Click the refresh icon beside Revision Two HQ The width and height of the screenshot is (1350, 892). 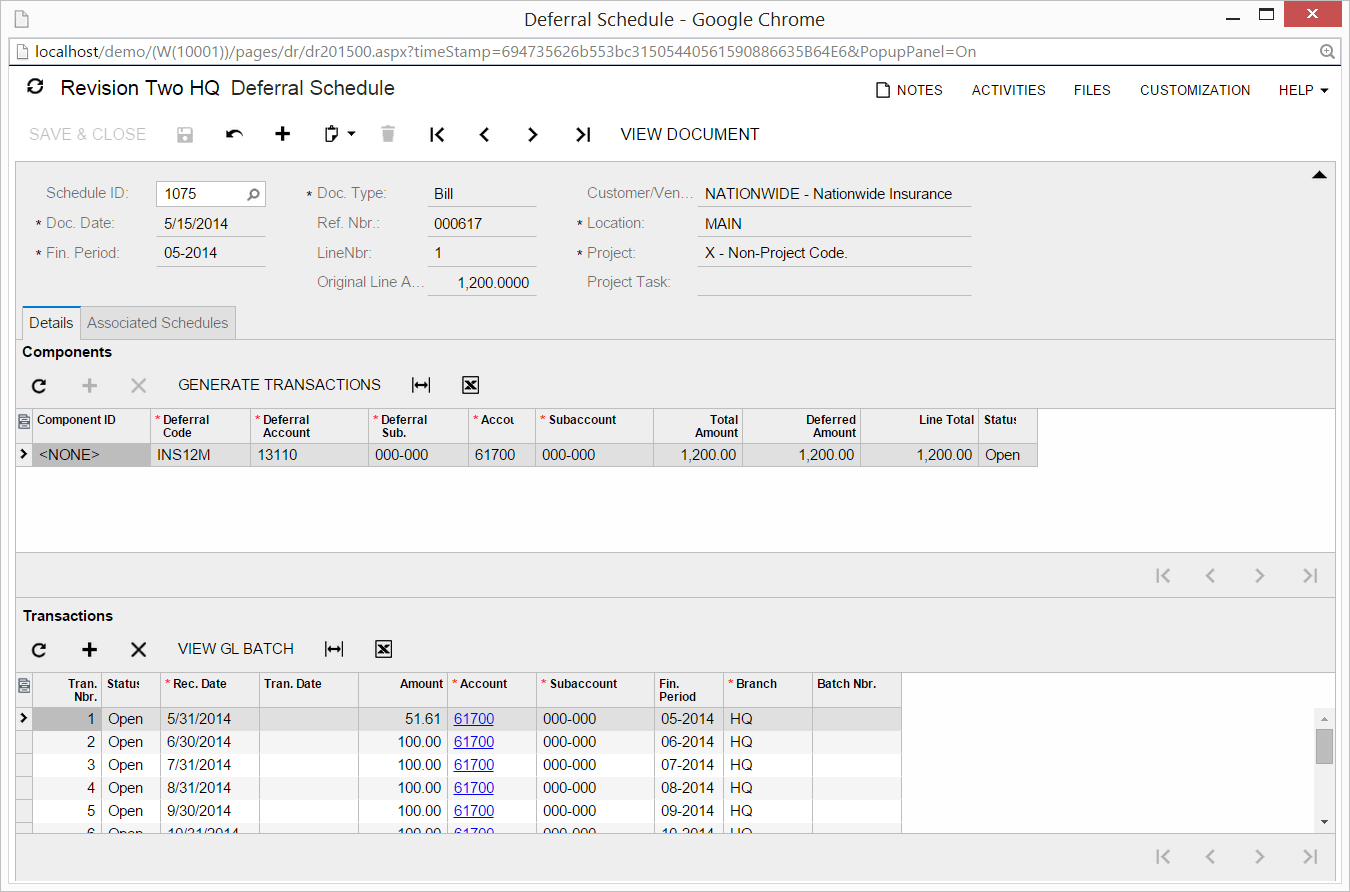pos(35,87)
